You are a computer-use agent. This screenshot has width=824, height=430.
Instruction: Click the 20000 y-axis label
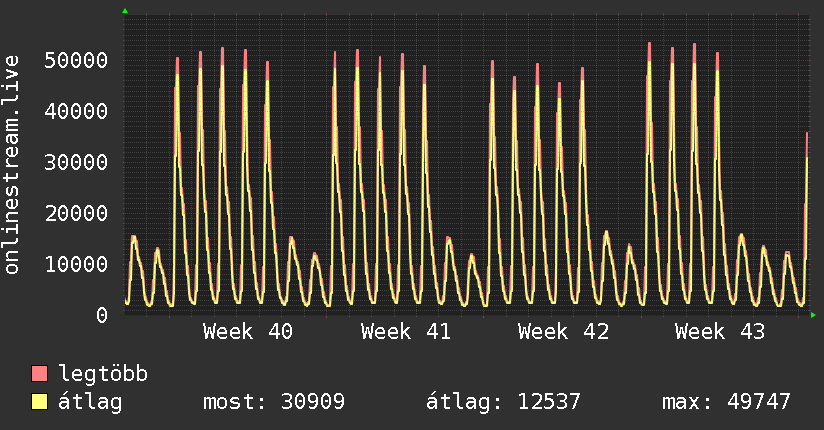[76, 213]
